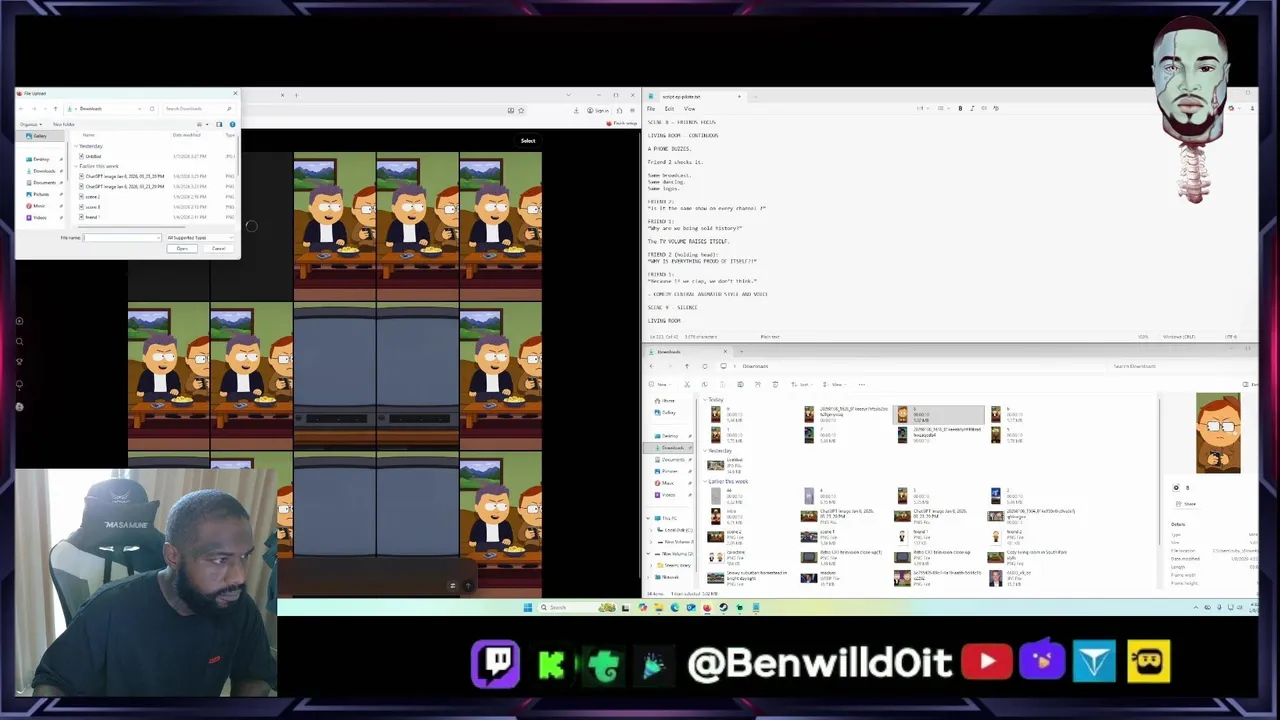
Task: Click the preview thumbnail in details pane
Action: tap(1218, 432)
